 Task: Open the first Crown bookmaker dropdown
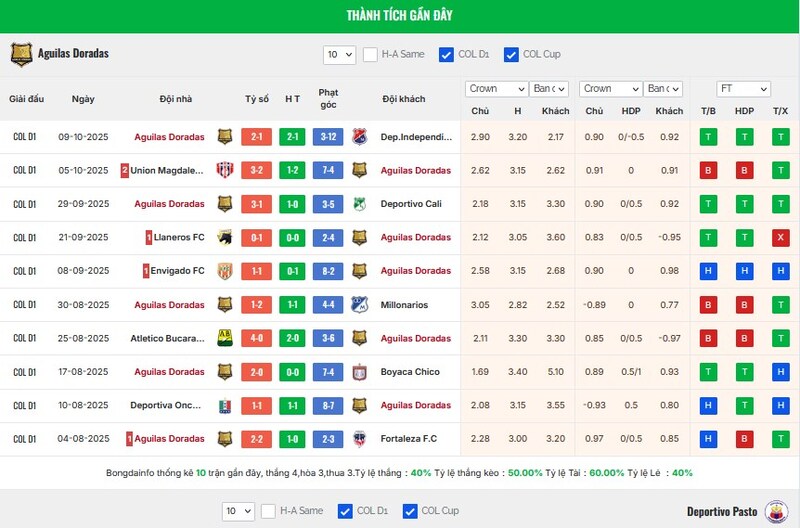(496, 89)
